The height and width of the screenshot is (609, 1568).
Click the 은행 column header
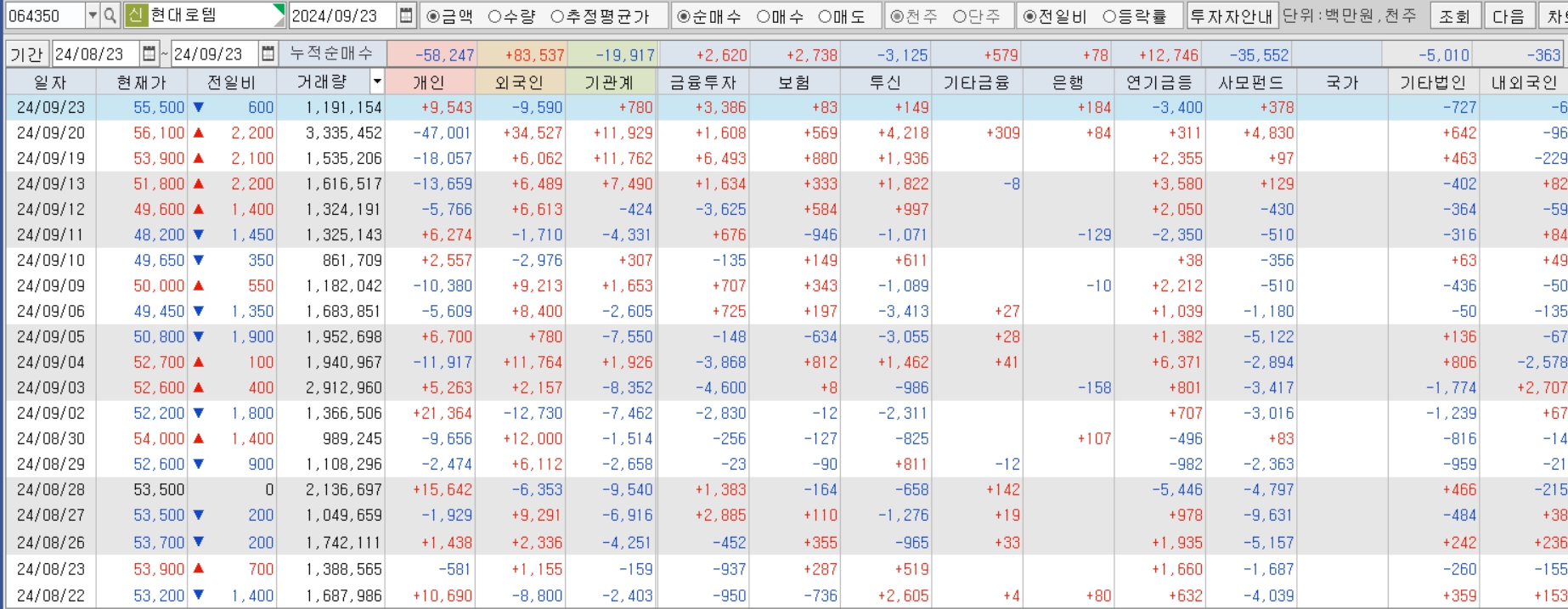tap(1068, 82)
